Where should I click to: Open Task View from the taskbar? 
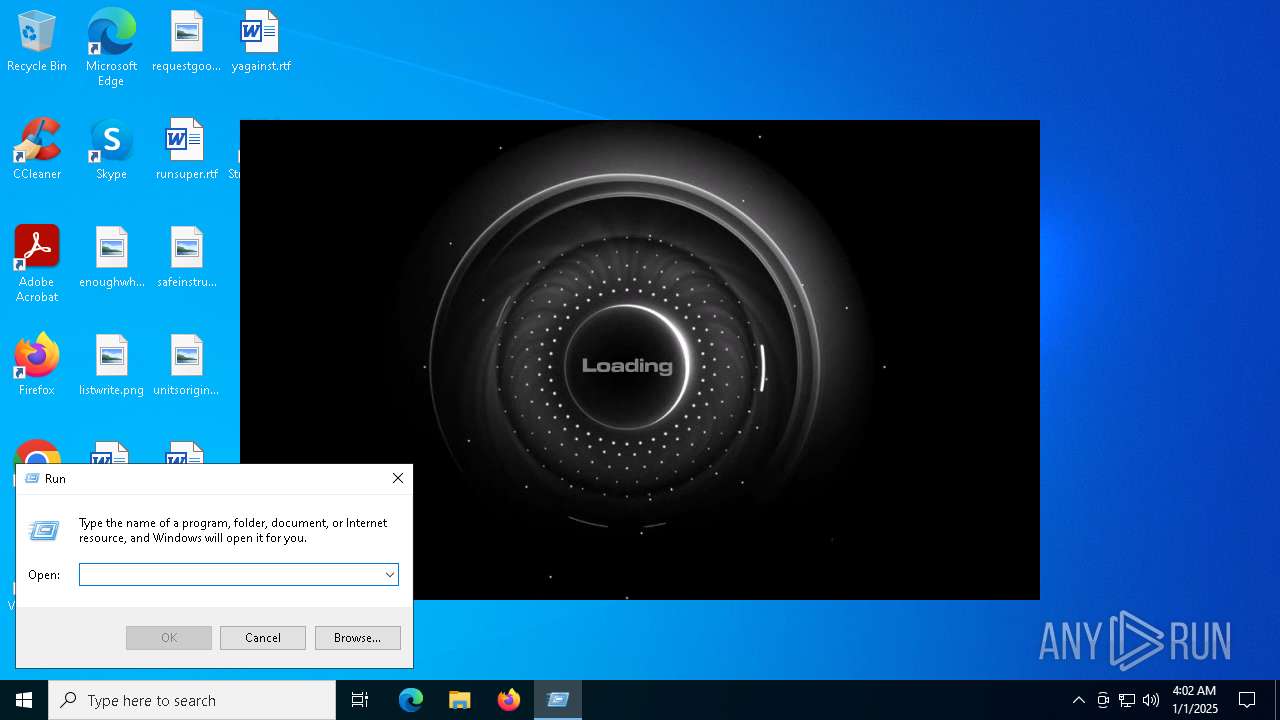(360, 700)
